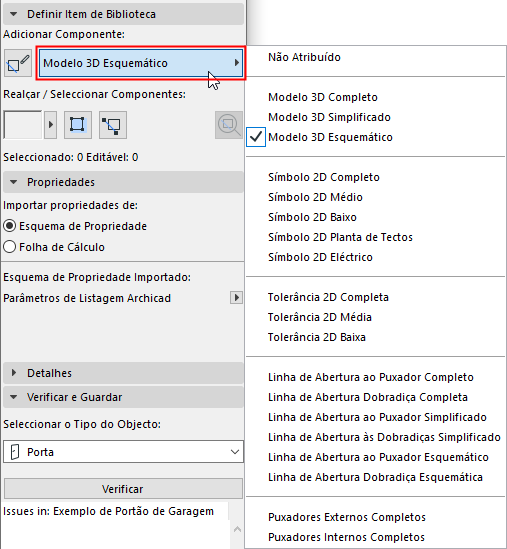Click the Parâmetros de Listagem Archicad text
Screen dimensions: 507x549
point(87,298)
